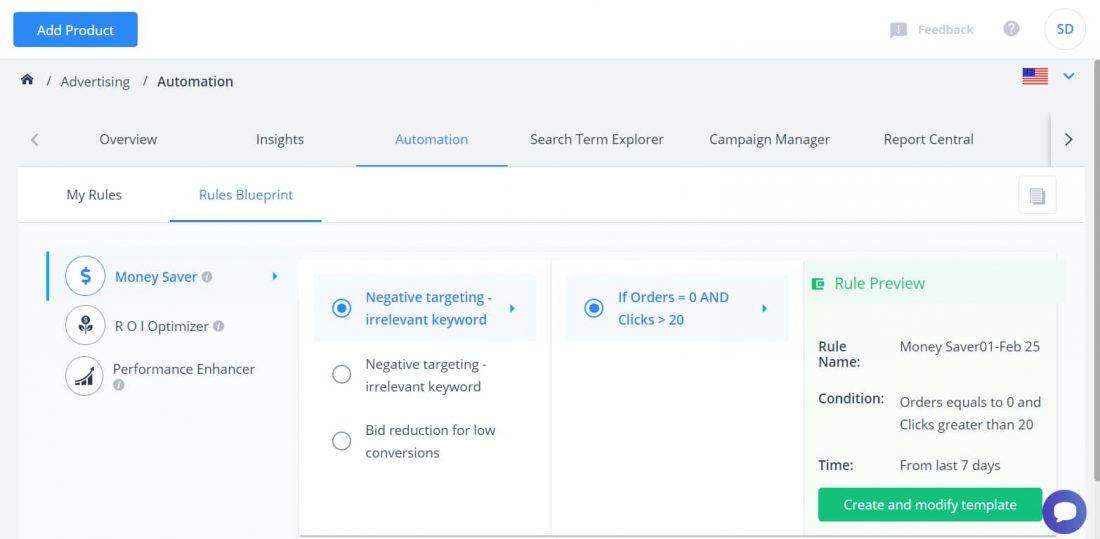Switch to the Search Term Explorer tab

597,139
